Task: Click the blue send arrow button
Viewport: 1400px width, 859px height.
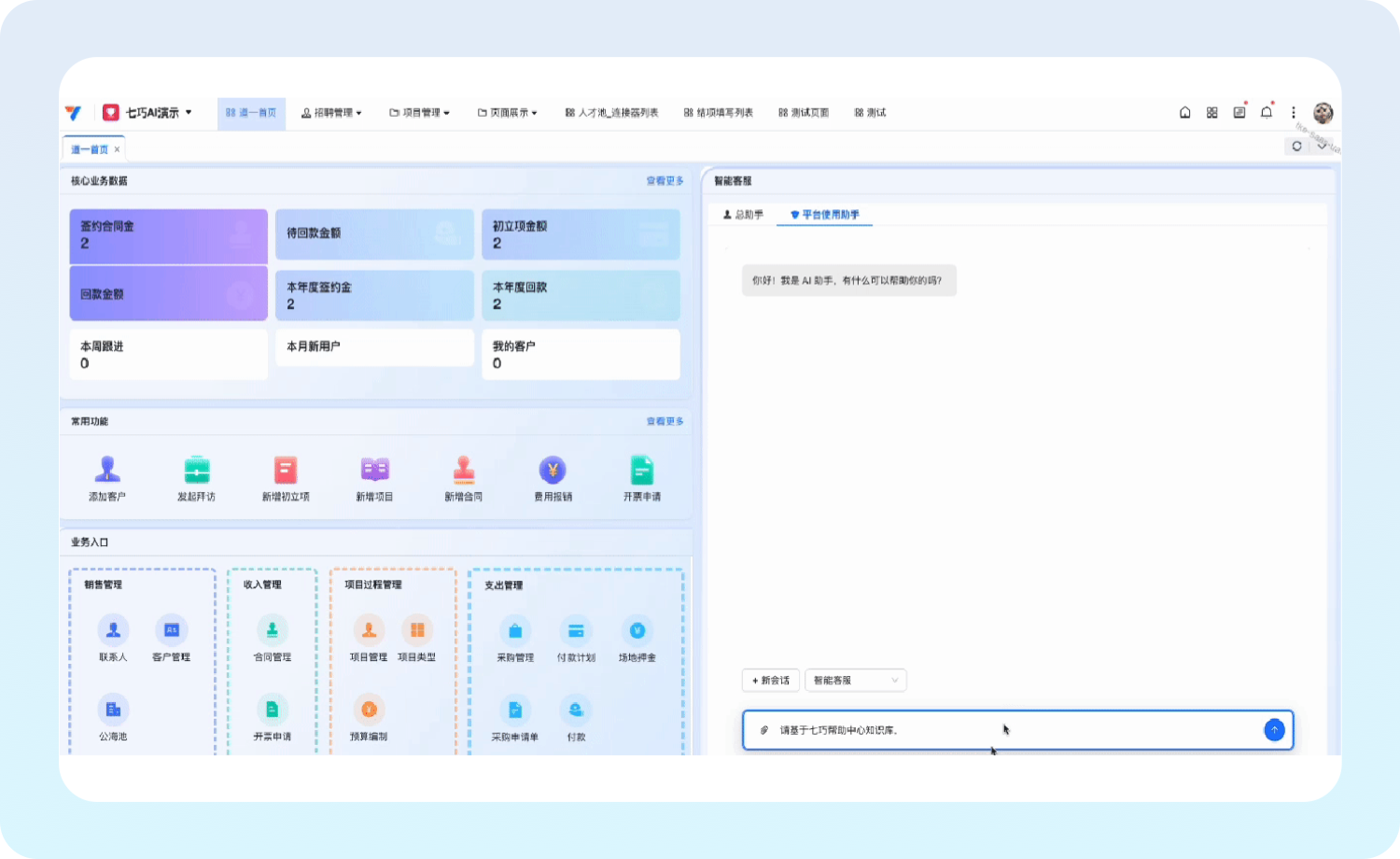Action: point(1274,730)
